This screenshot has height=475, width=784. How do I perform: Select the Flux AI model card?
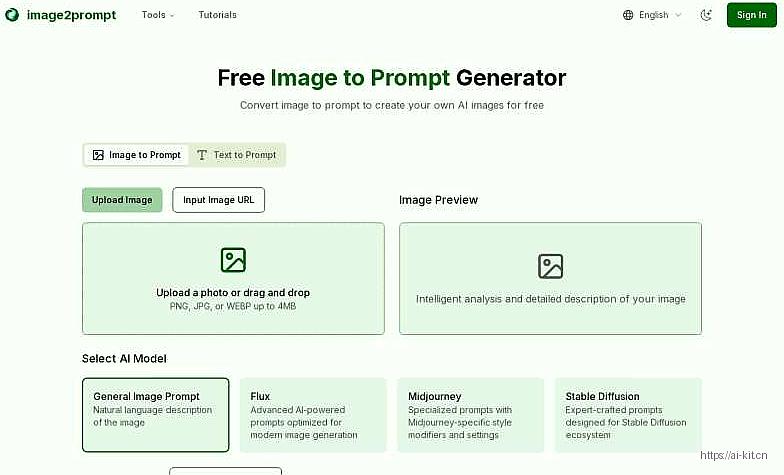[x=312, y=414]
